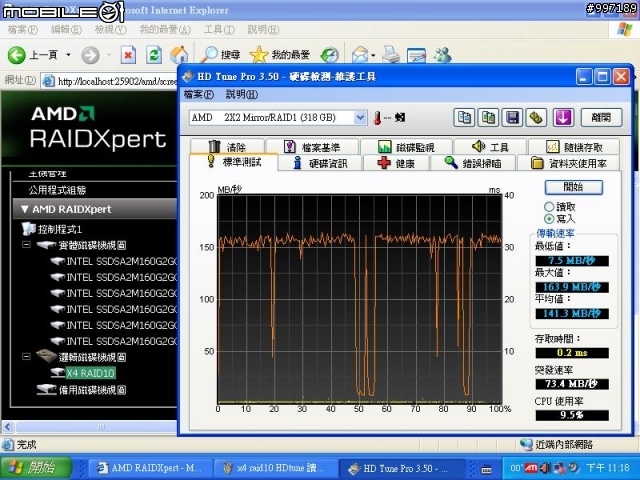Open HD Tune File menu
640x480 pixels.
(198, 94)
